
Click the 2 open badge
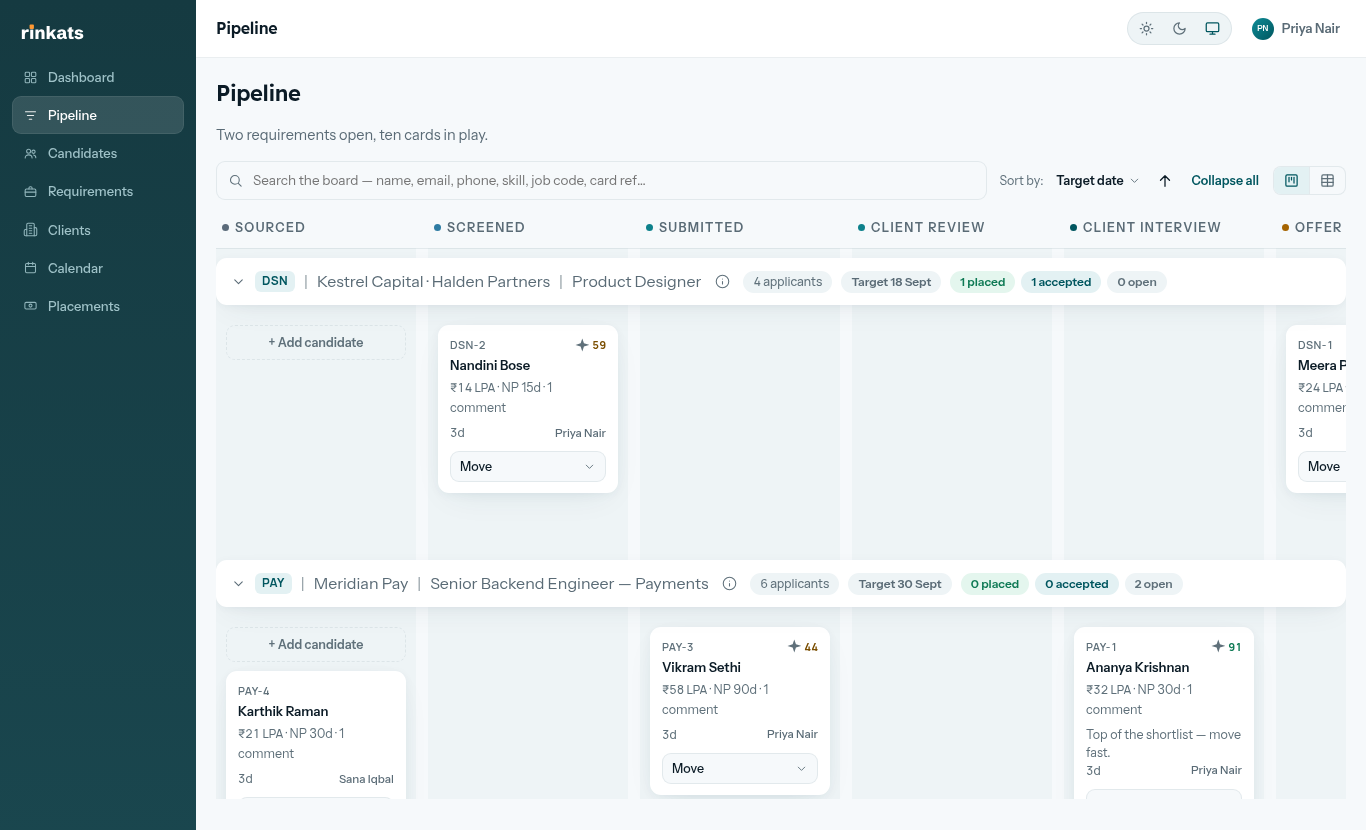pos(1153,584)
